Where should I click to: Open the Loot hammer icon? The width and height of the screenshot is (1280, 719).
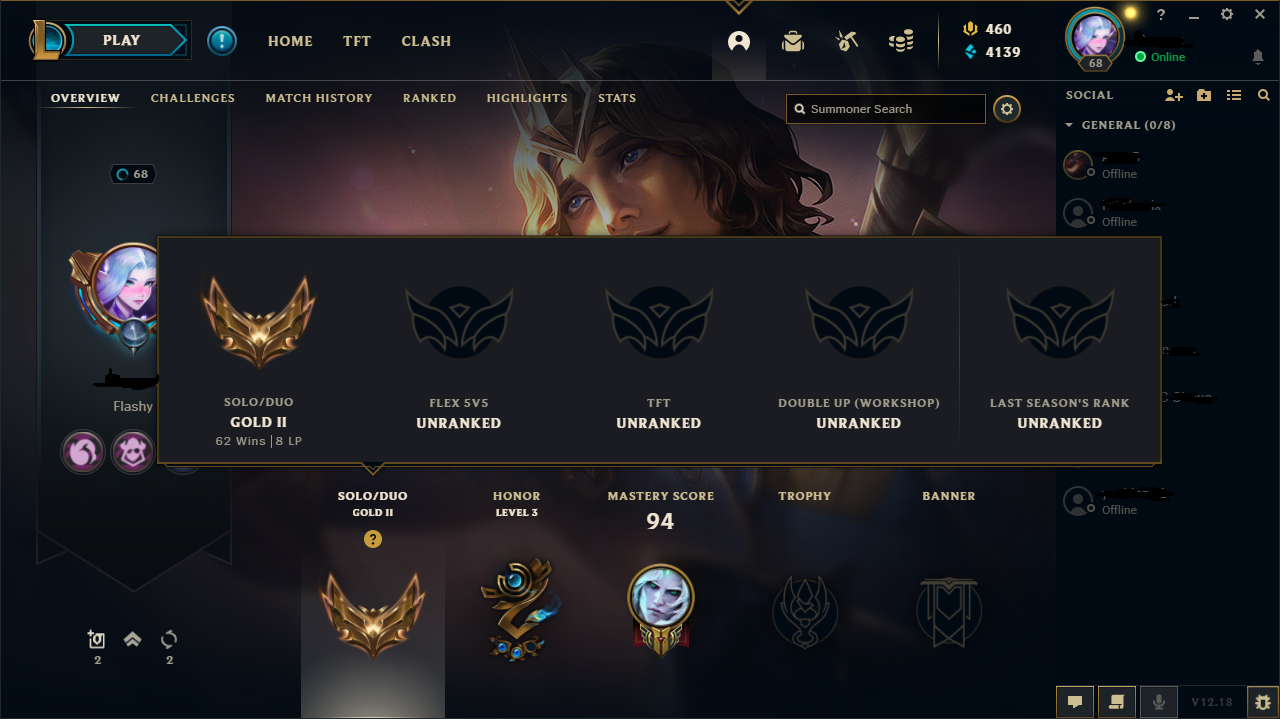(847, 41)
